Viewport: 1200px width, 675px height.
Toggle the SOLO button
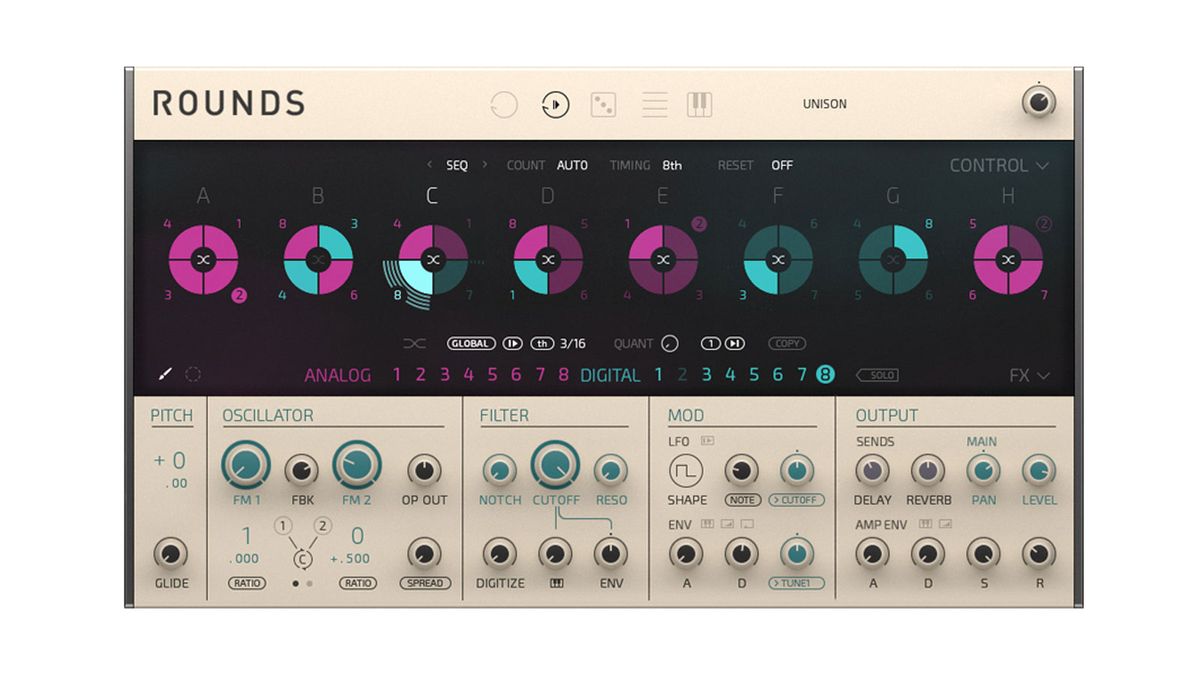[x=877, y=375]
